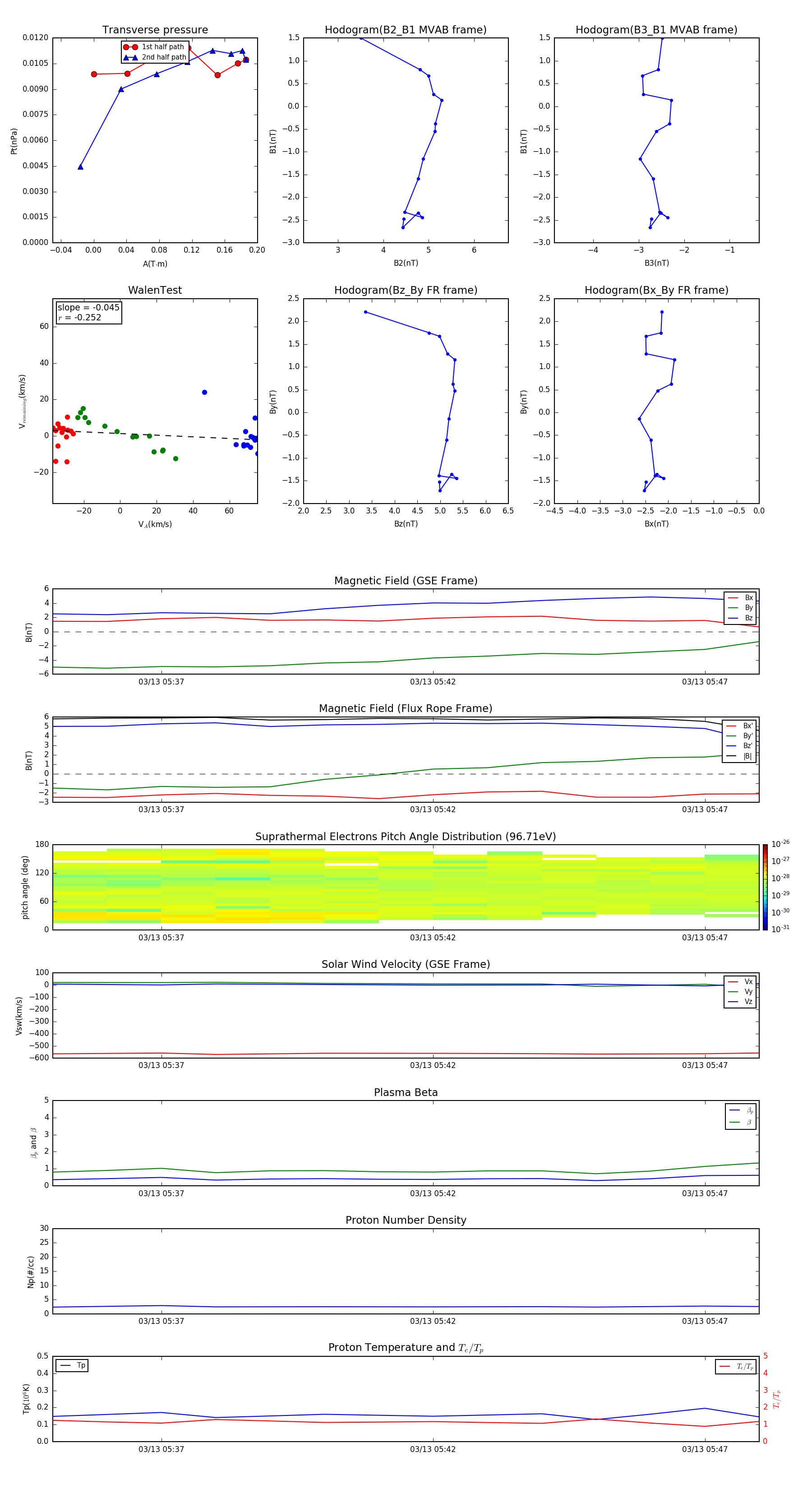Select the 'Magnetic Field (Flux Rope Frame)' title
The image size is (812, 1489).
click(x=406, y=708)
